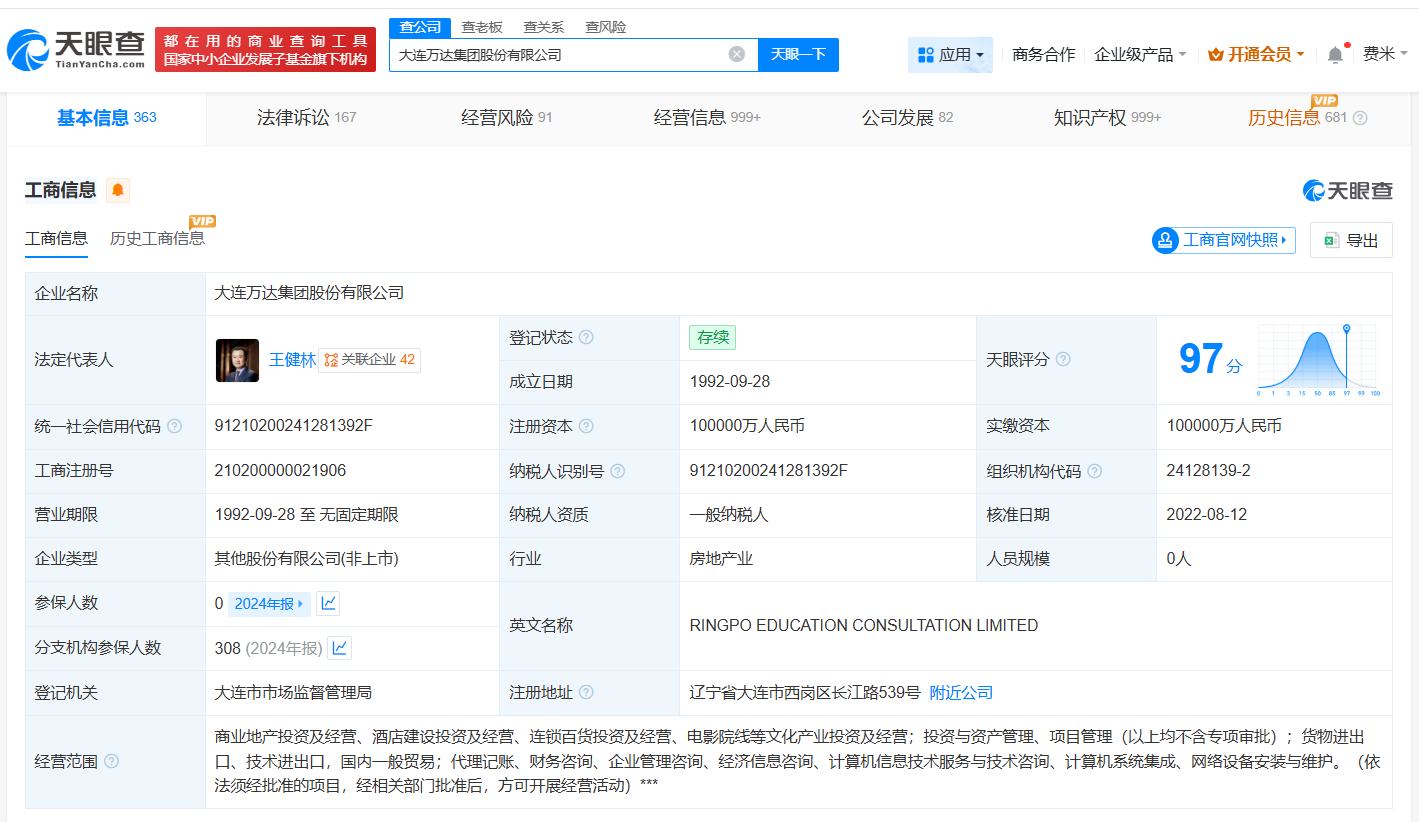Open the 应用 dropdown
Viewport: 1419px width, 822px height.
pos(950,54)
